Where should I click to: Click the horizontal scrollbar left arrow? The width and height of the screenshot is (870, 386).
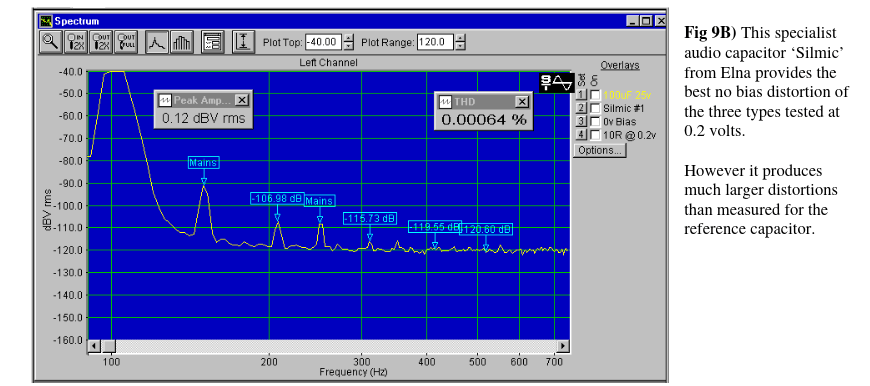coord(94,347)
